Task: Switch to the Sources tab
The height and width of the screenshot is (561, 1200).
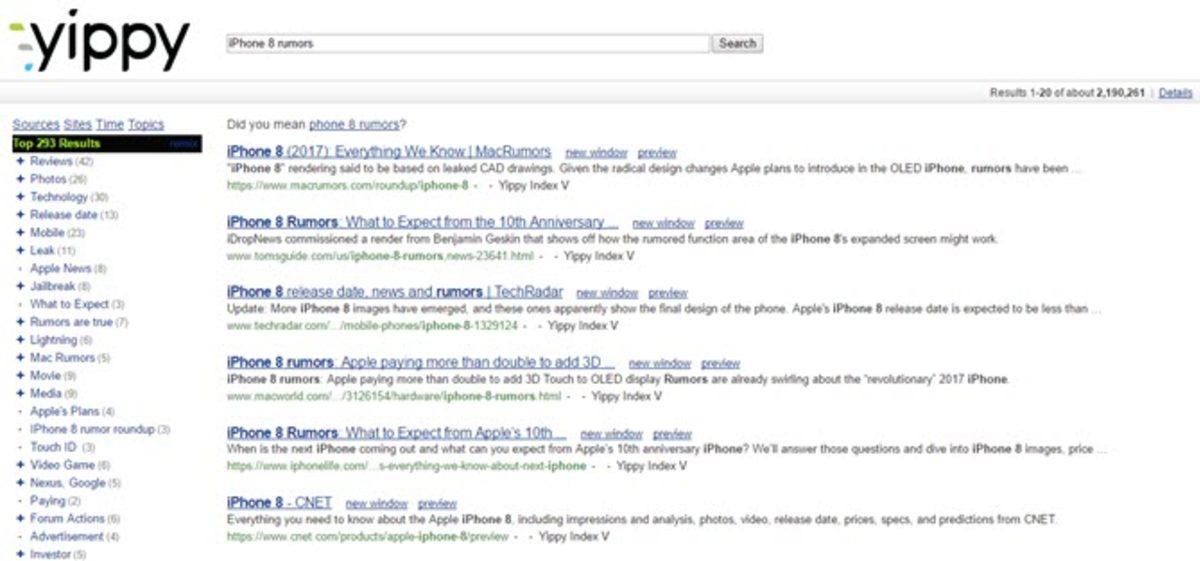Action: tap(36, 124)
